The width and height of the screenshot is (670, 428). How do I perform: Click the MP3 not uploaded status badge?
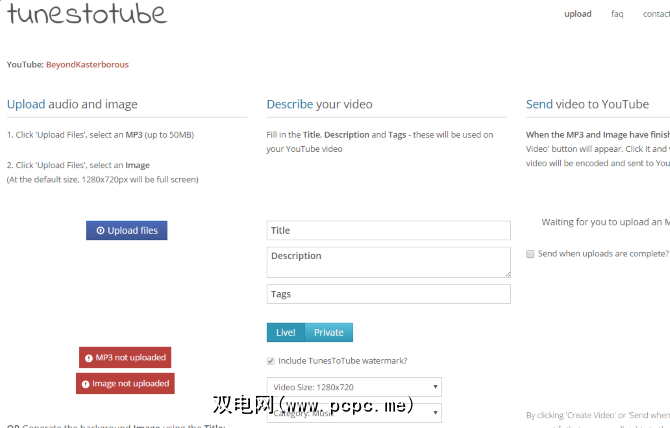125,358
